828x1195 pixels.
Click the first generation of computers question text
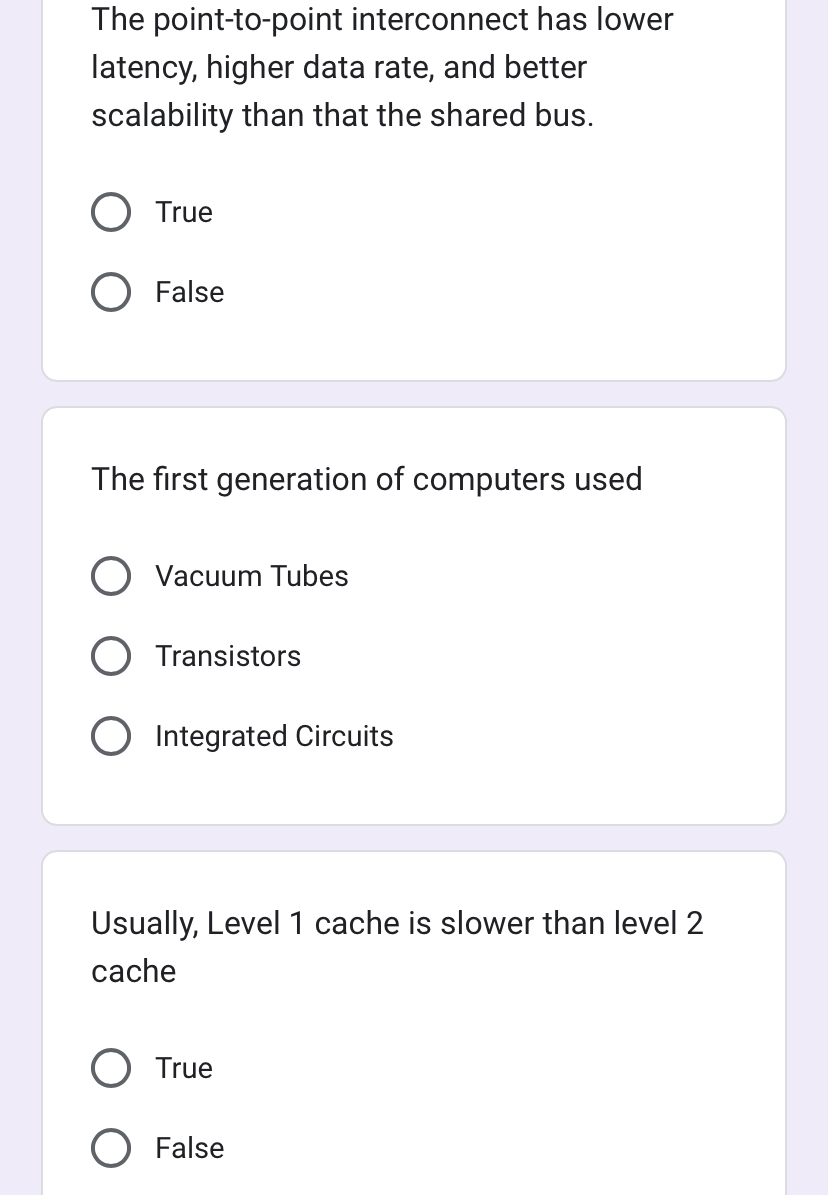pos(366,480)
